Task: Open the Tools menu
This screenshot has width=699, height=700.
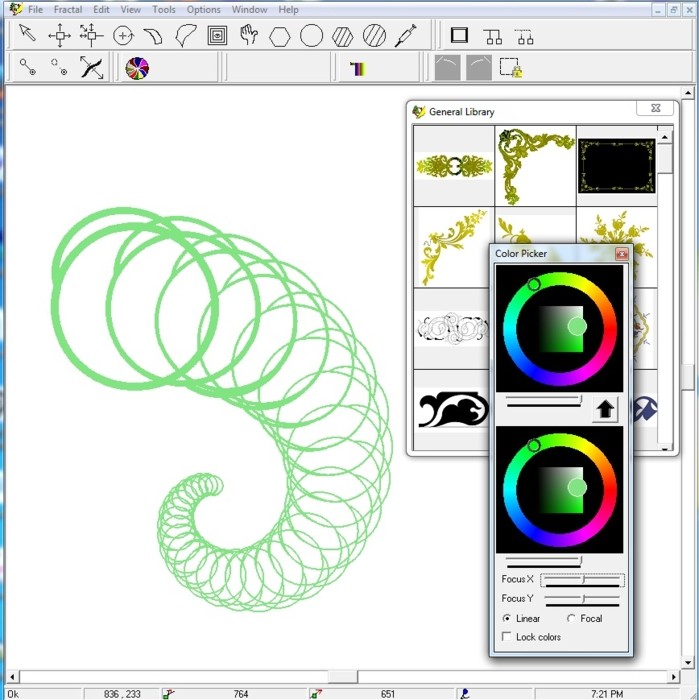Action: (x=164, y=9)
